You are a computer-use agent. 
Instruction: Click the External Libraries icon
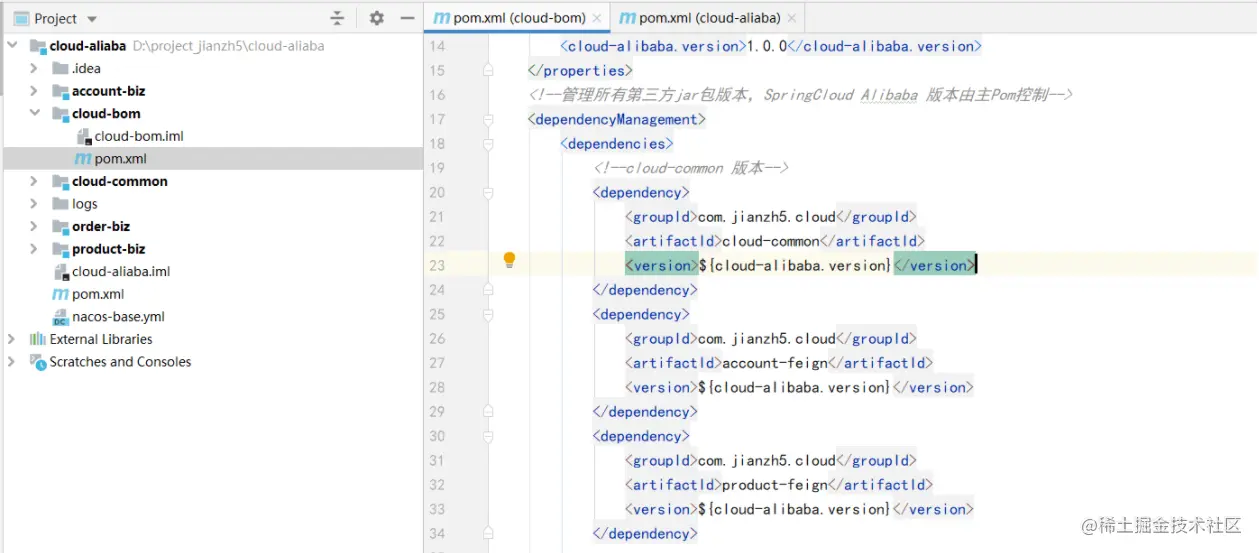pyautogui.click(x=38, y=339)
